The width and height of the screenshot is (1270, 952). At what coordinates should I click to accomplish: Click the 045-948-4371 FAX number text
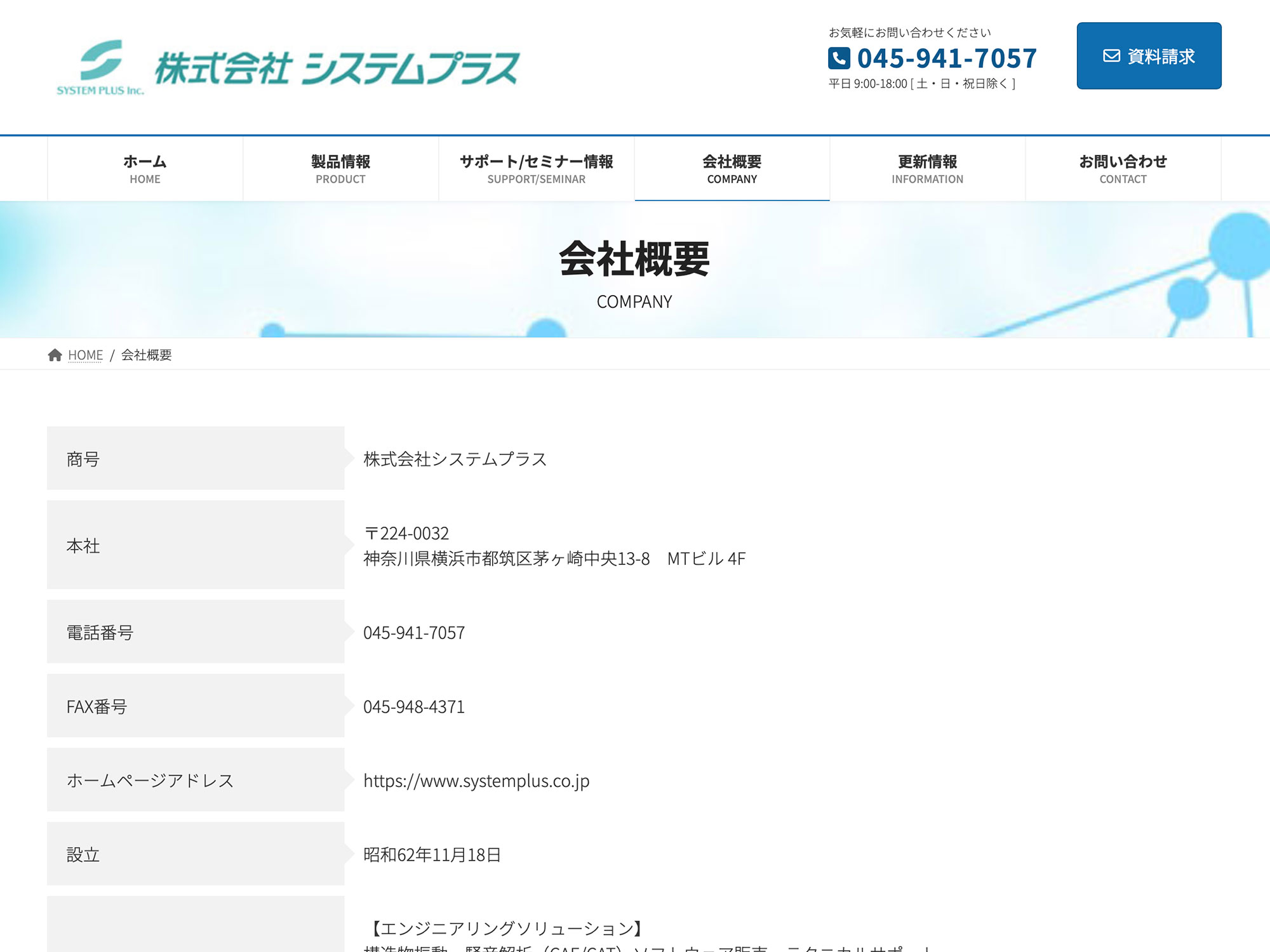(x=414, y=706)
